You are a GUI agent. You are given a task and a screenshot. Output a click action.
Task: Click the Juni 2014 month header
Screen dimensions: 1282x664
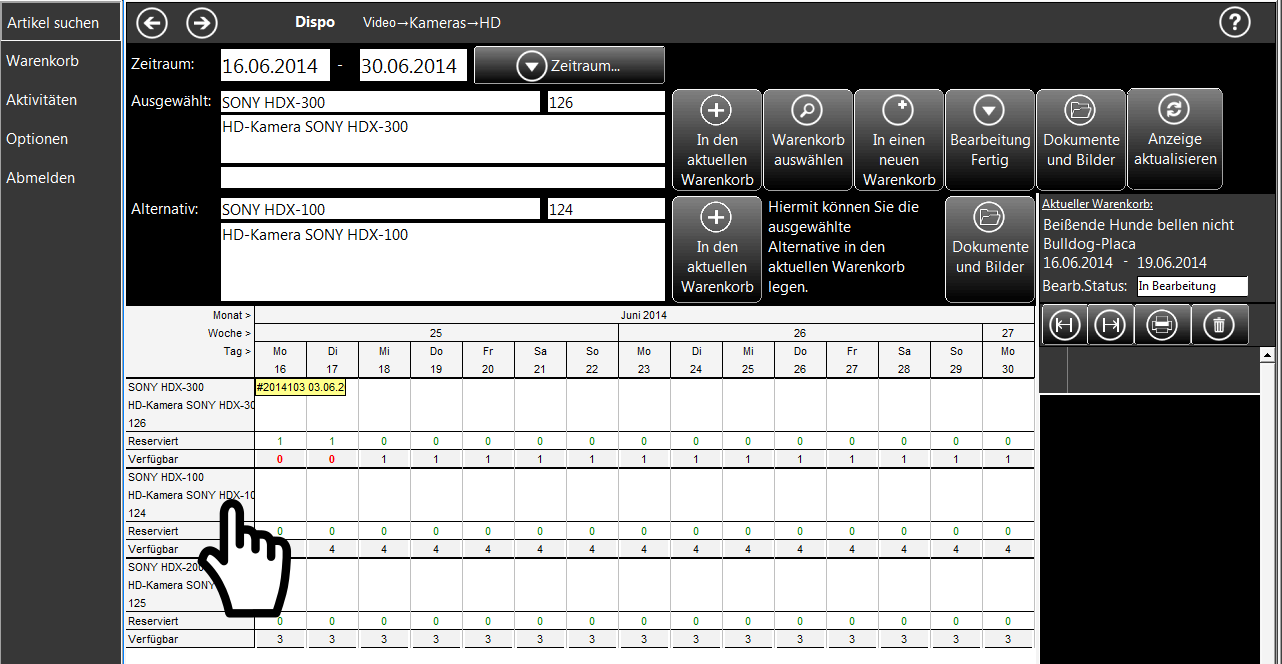[x=644, y=315]
